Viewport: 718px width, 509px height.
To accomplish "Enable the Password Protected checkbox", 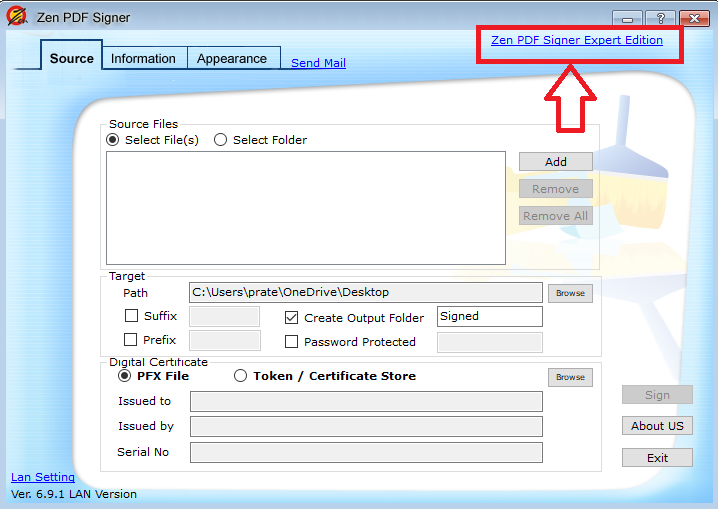I will pyautogui.click(x=291, y=341).
